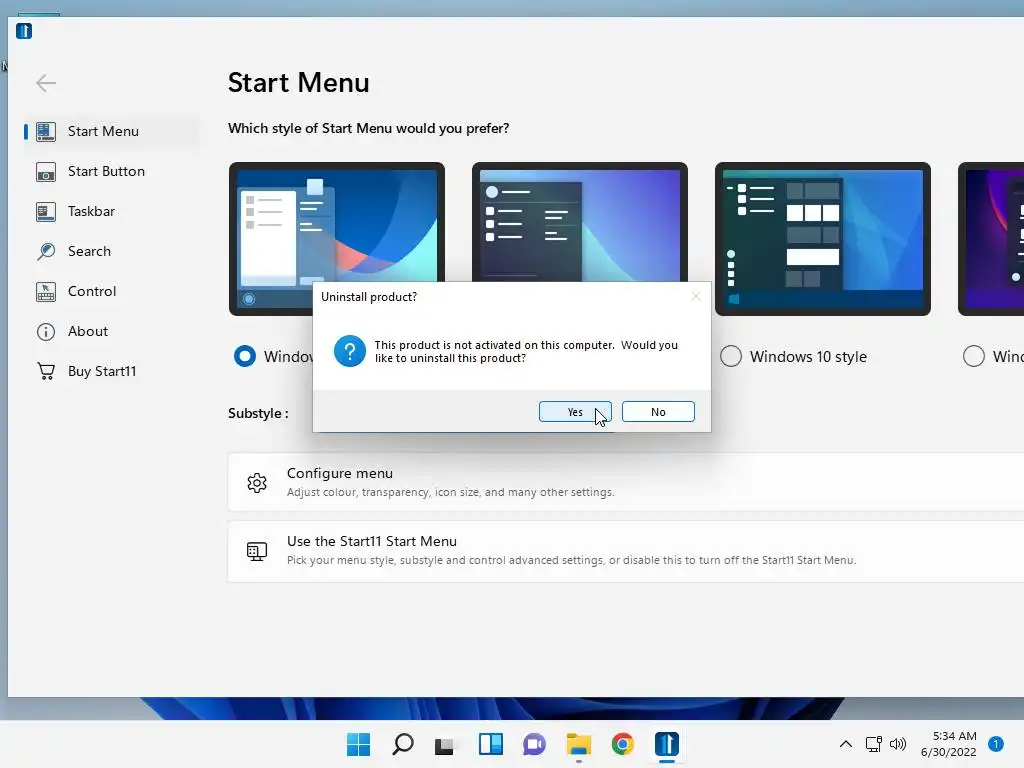The image size is (1024, 768).
Task: Open the network tray icon
Action: [x=873, y=744]
